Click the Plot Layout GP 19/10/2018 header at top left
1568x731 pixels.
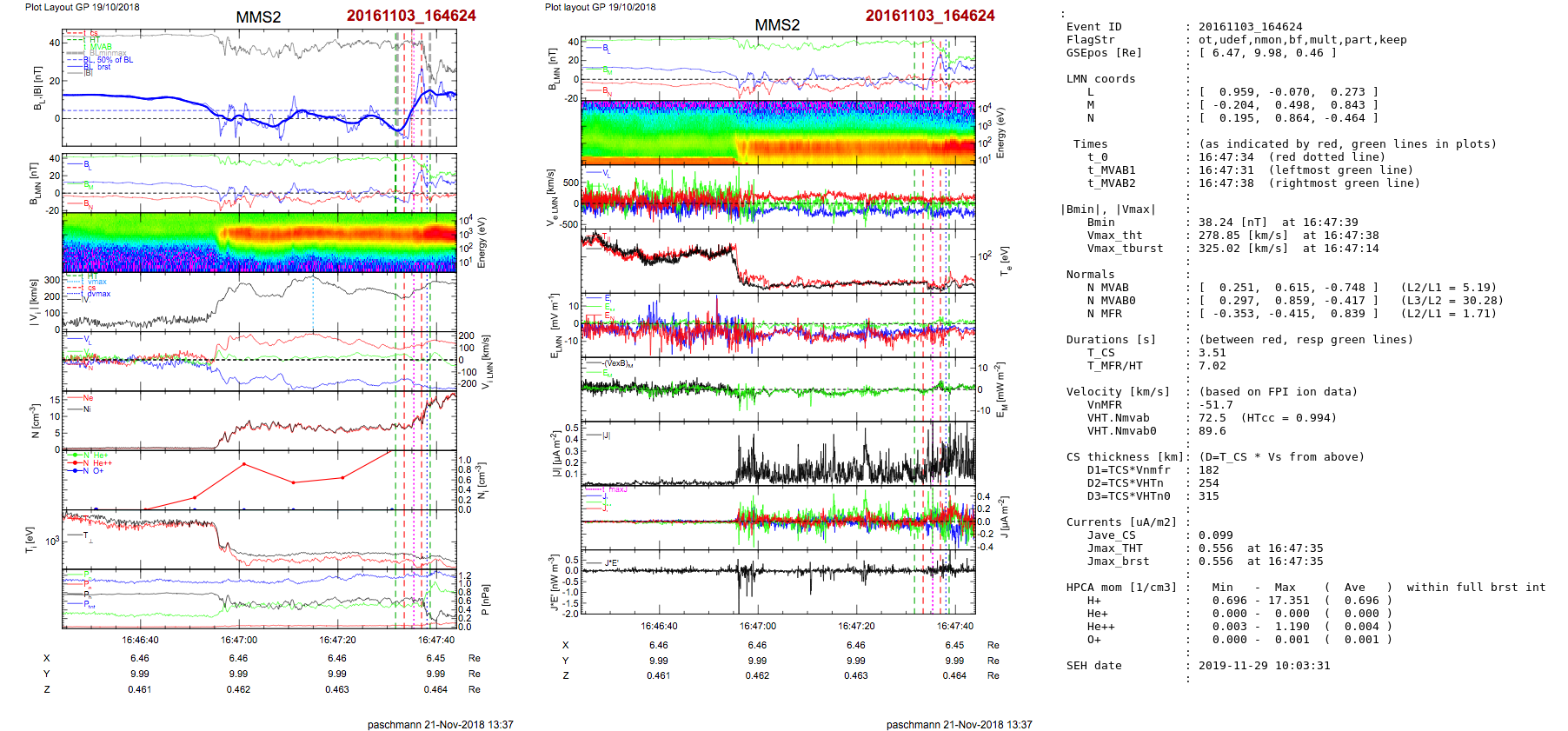click(x=82, y=7)
